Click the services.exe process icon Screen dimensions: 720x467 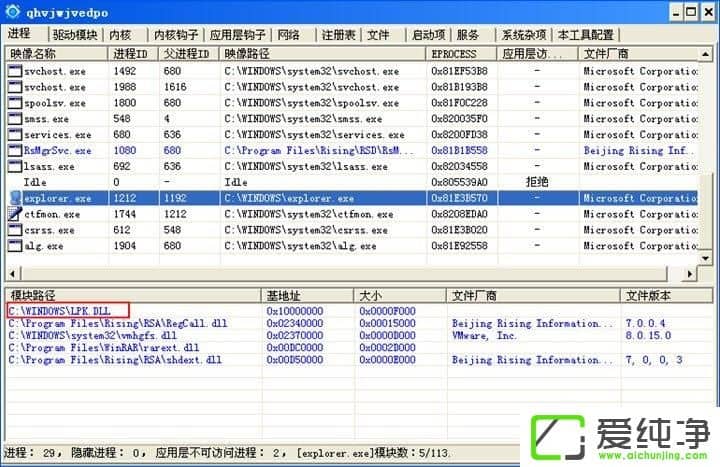pyautogui.click(x=14, y=135)
